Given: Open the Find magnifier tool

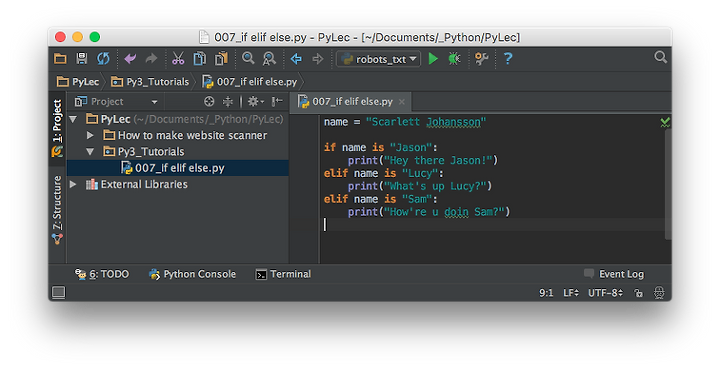Looking at the screenshot, I should (248, 58).
